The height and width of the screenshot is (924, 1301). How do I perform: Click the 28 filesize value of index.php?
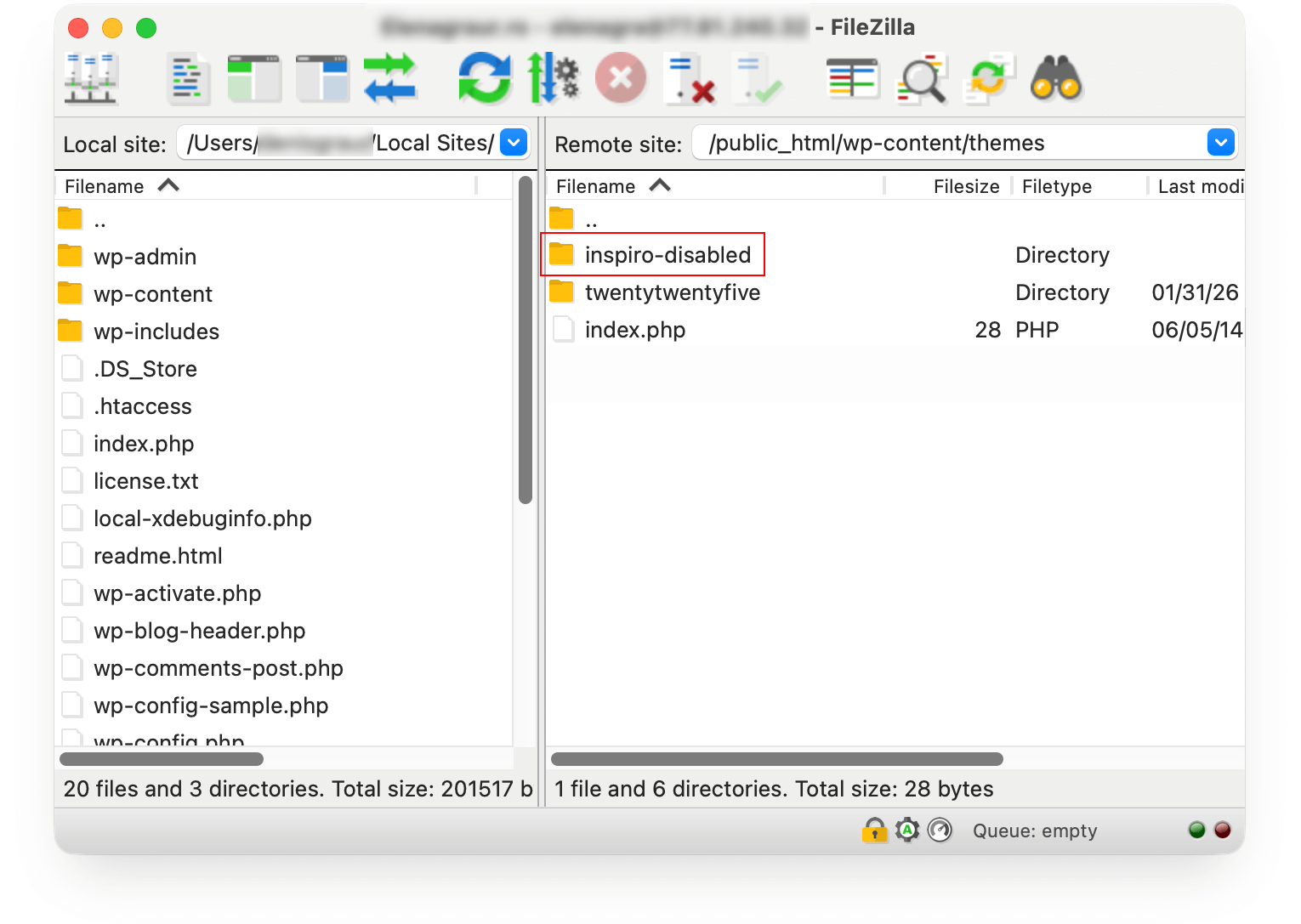988,330
